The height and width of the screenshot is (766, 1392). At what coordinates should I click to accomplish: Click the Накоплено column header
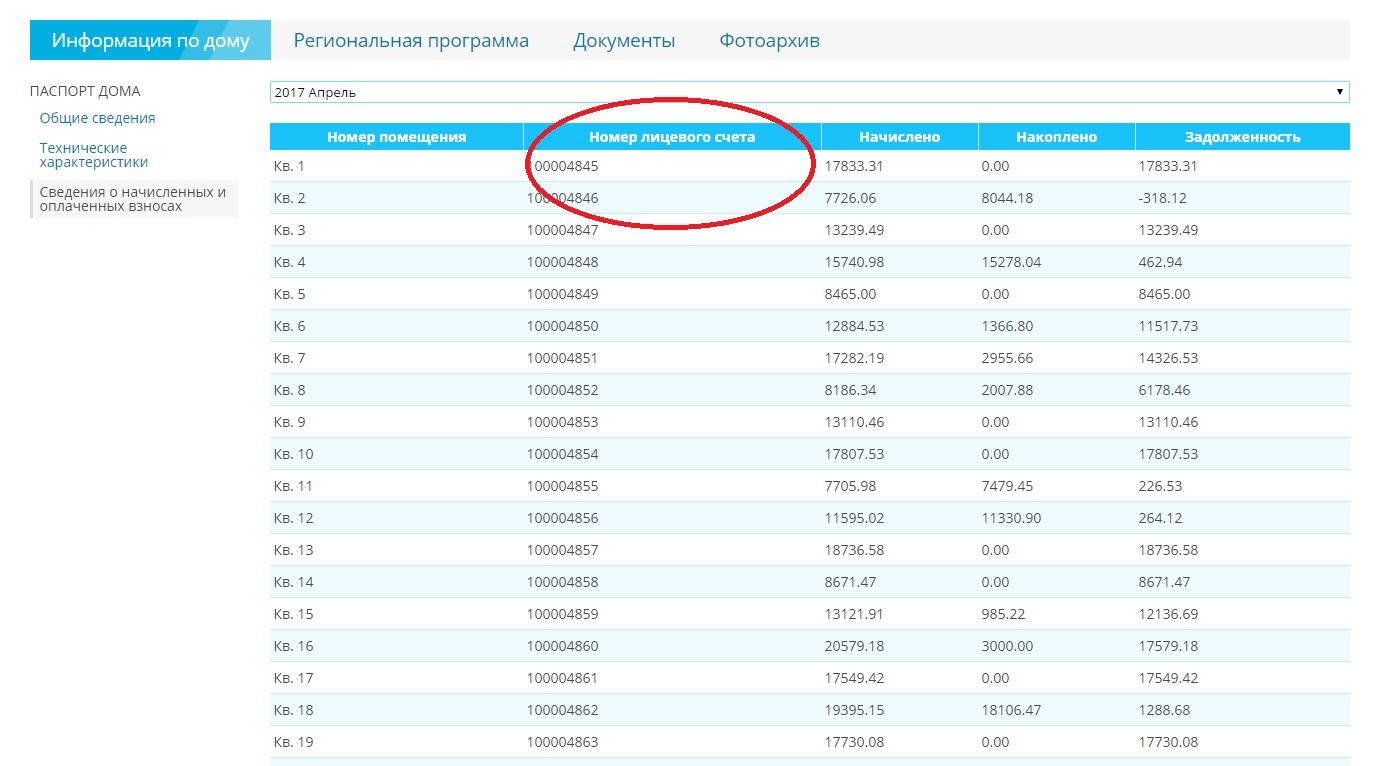1056,137
